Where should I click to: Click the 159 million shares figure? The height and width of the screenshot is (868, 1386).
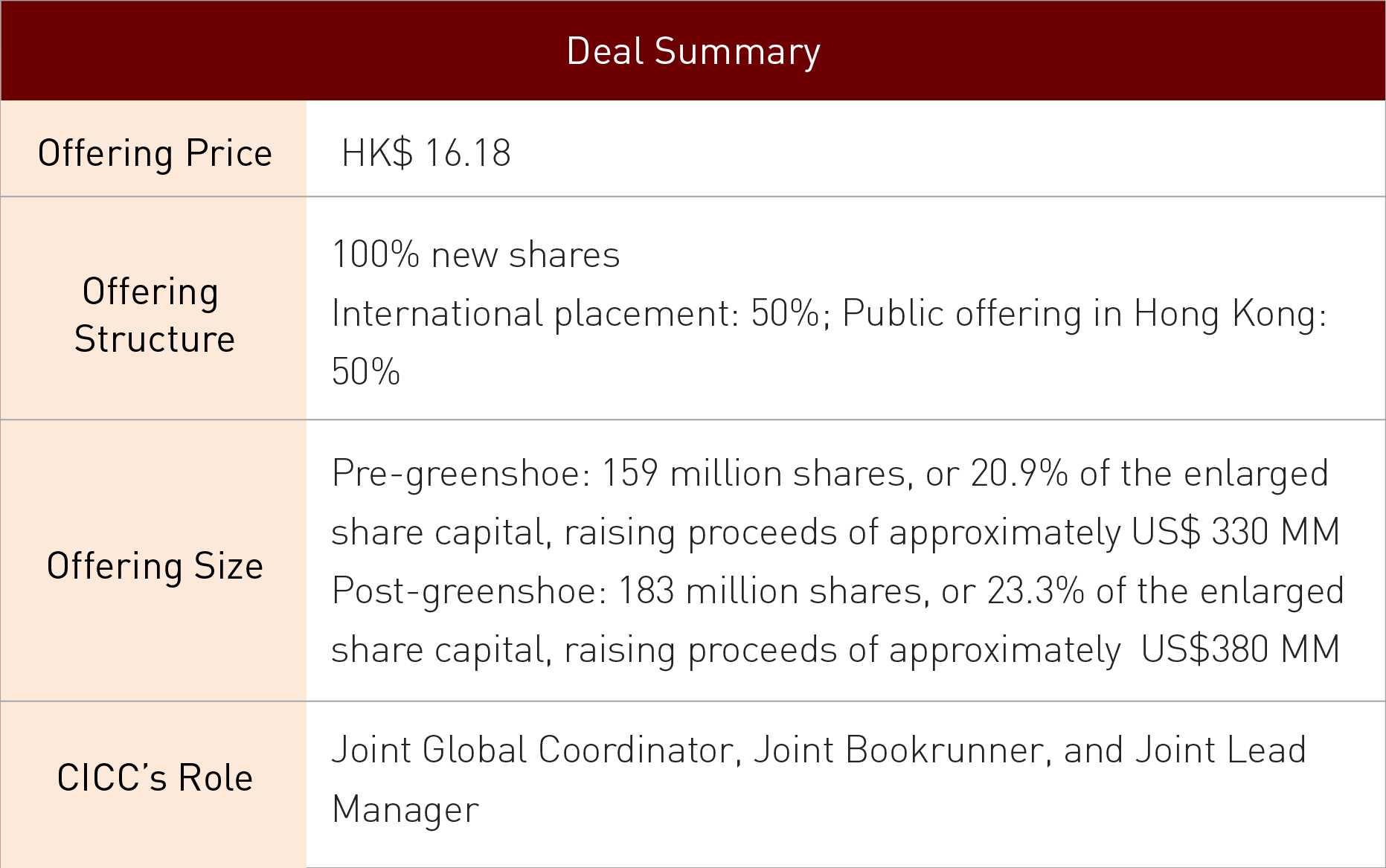(753, 474)
